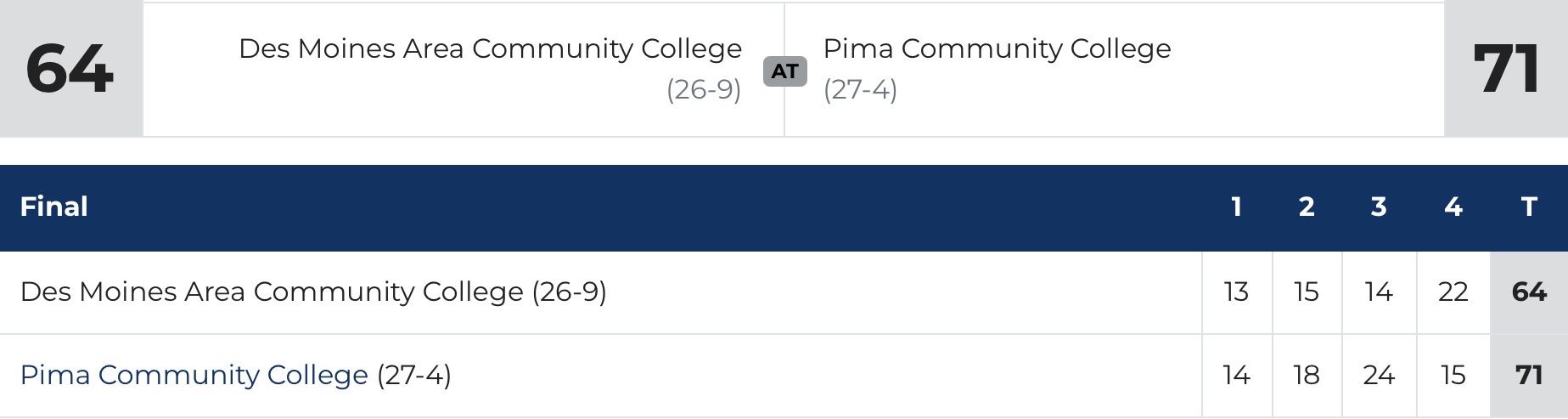Click the T total column header
Screen dimensions: 1568x419
tap(1529, 207)
